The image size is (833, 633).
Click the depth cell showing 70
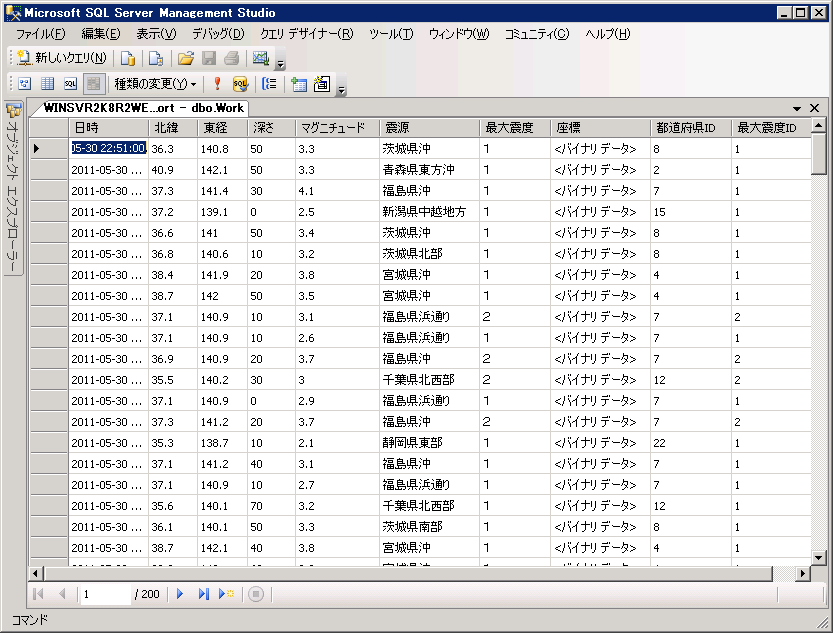[271, 506]
